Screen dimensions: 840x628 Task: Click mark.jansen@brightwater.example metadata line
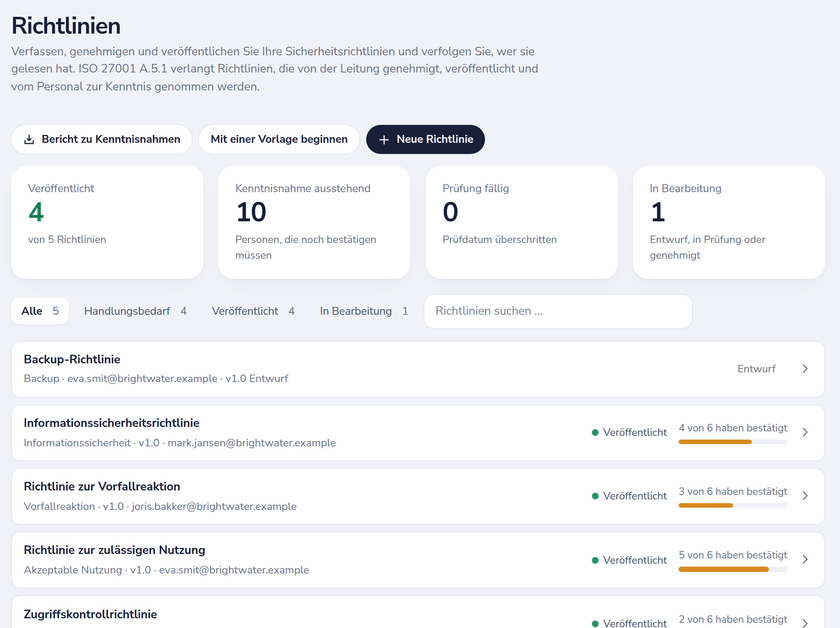coord(179,443)
